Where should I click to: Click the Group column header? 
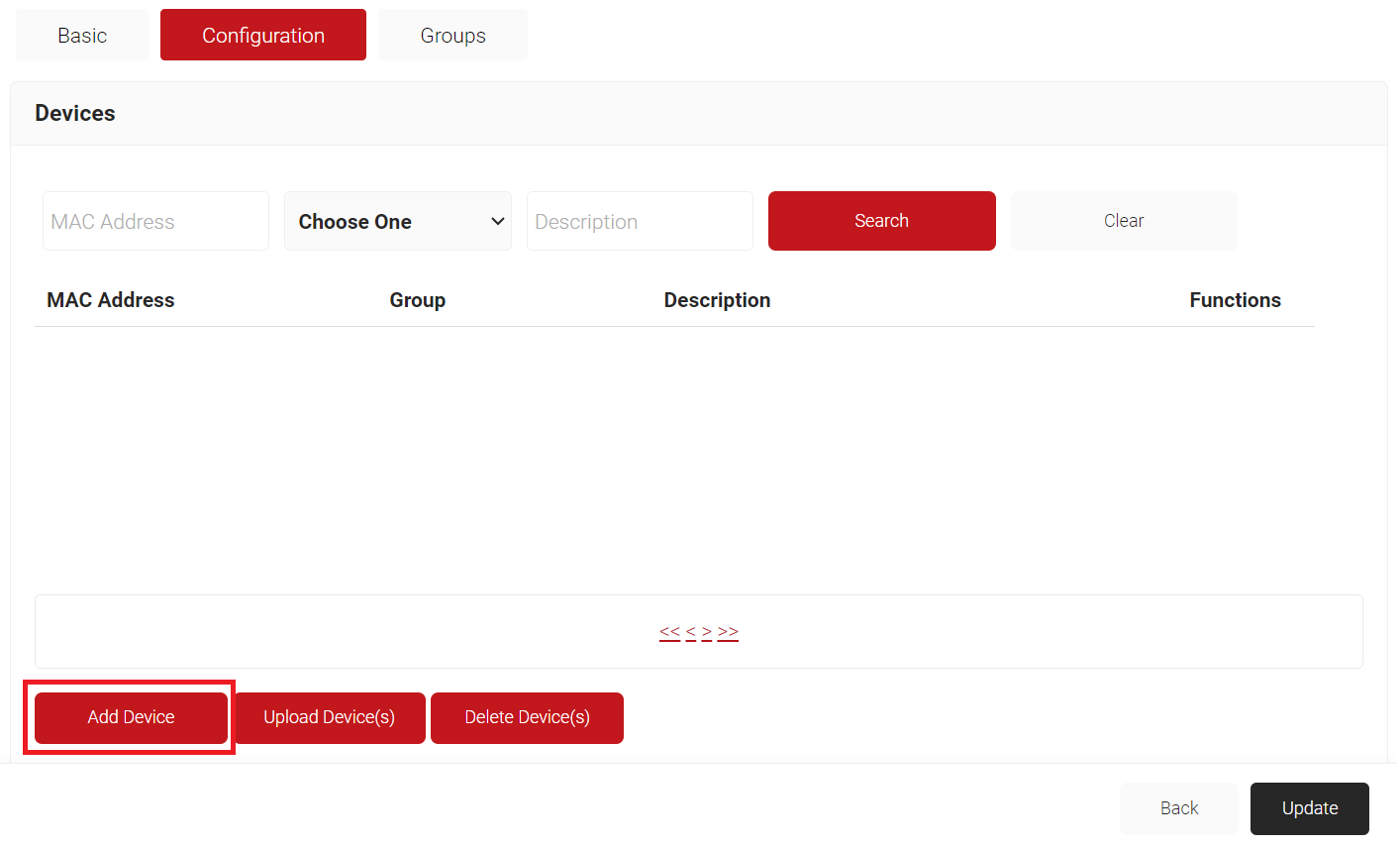(417, 300)
